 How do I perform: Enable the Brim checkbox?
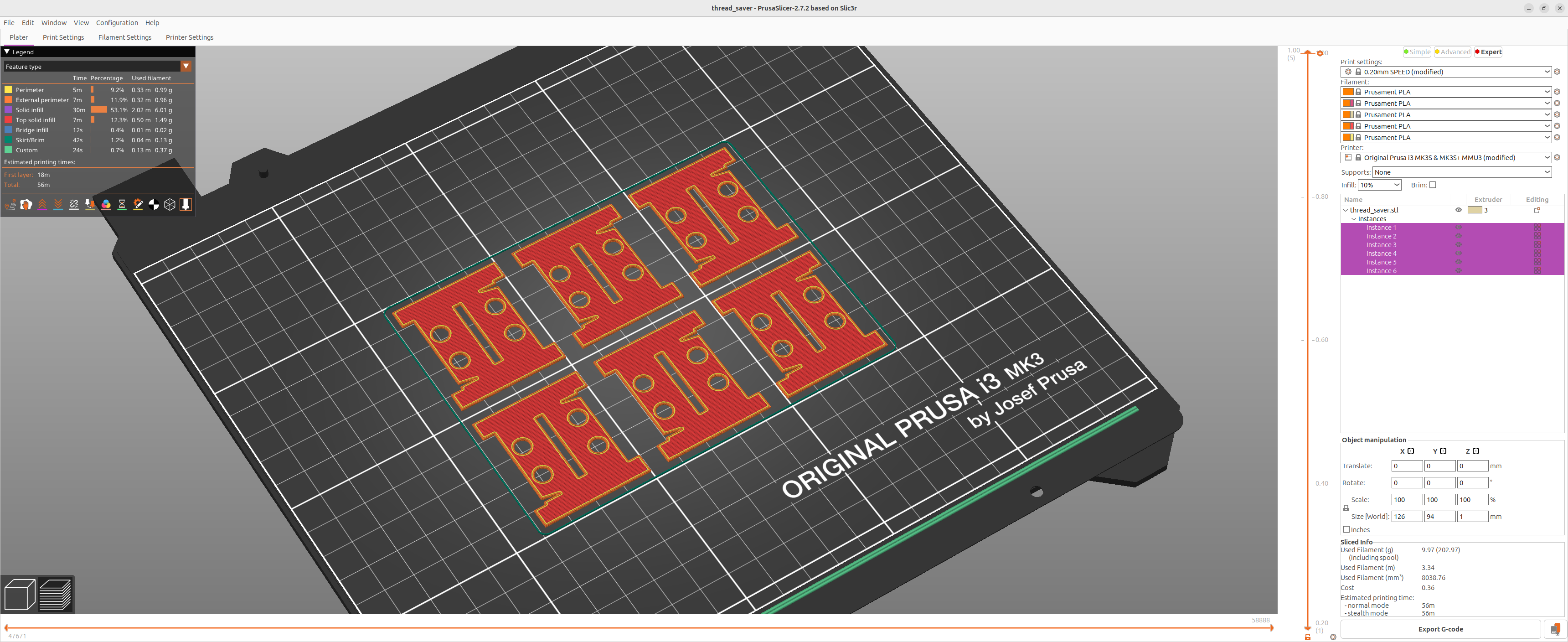[1432, 185]
